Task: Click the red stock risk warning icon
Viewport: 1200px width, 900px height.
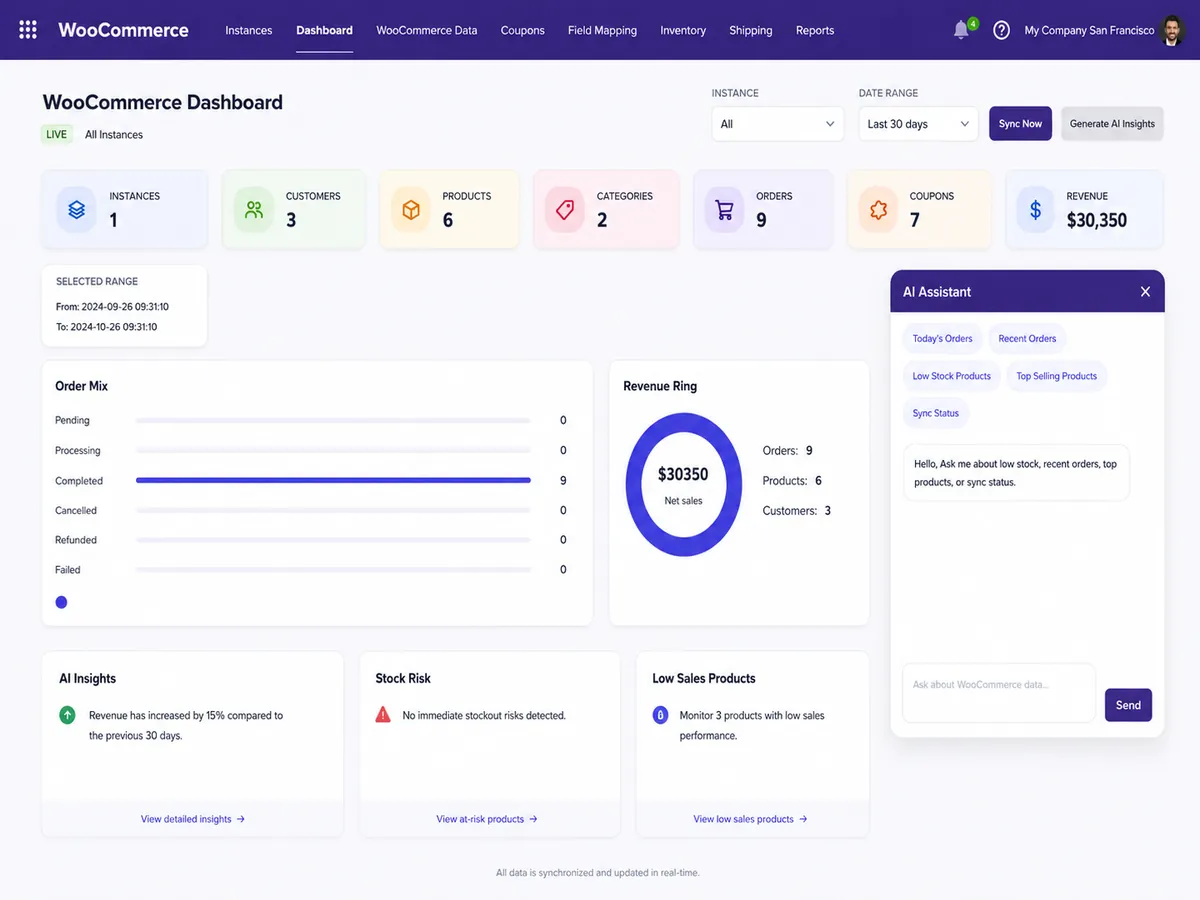Action: 383,715
